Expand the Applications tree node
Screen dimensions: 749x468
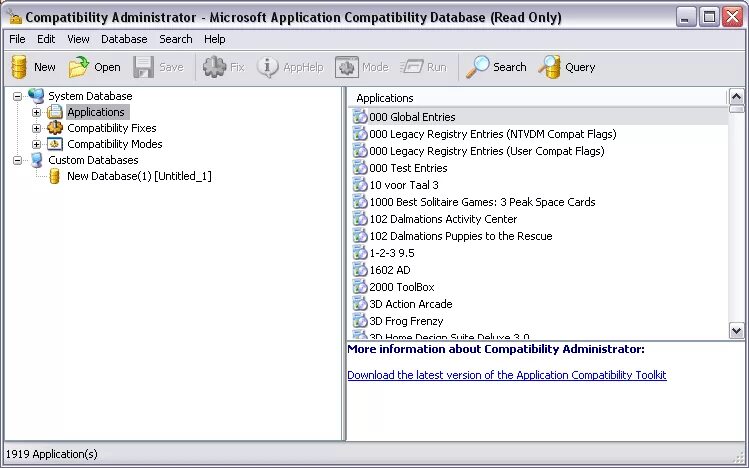(x=36, y=112)
